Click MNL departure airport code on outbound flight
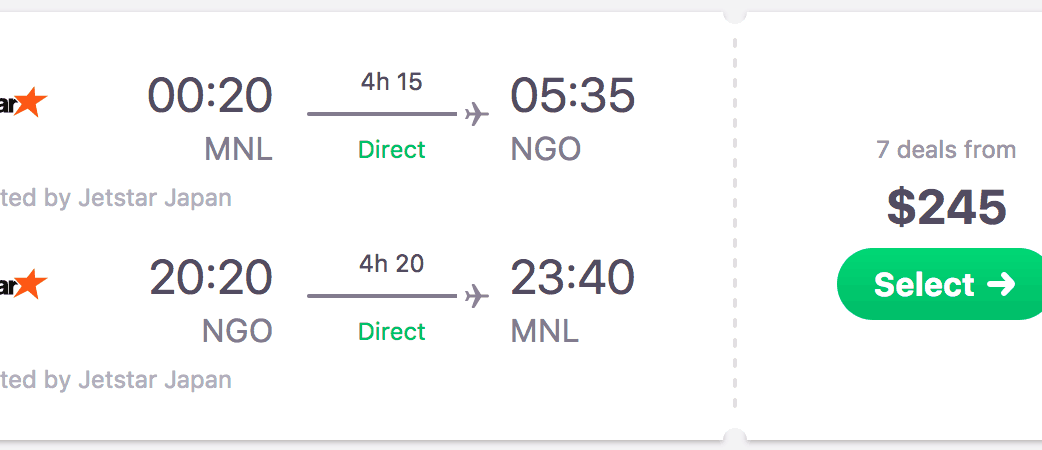 [x=238, y=150]
